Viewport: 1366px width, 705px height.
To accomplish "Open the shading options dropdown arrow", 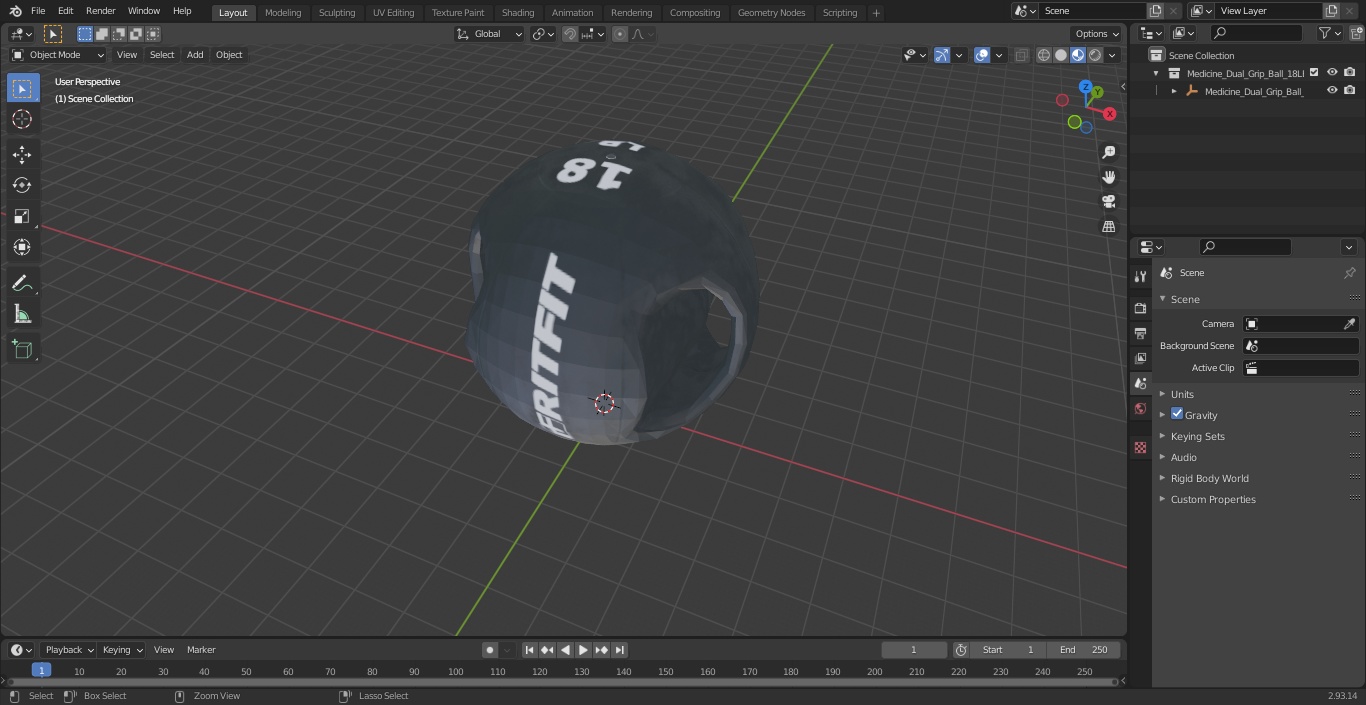I will 1112,55.
